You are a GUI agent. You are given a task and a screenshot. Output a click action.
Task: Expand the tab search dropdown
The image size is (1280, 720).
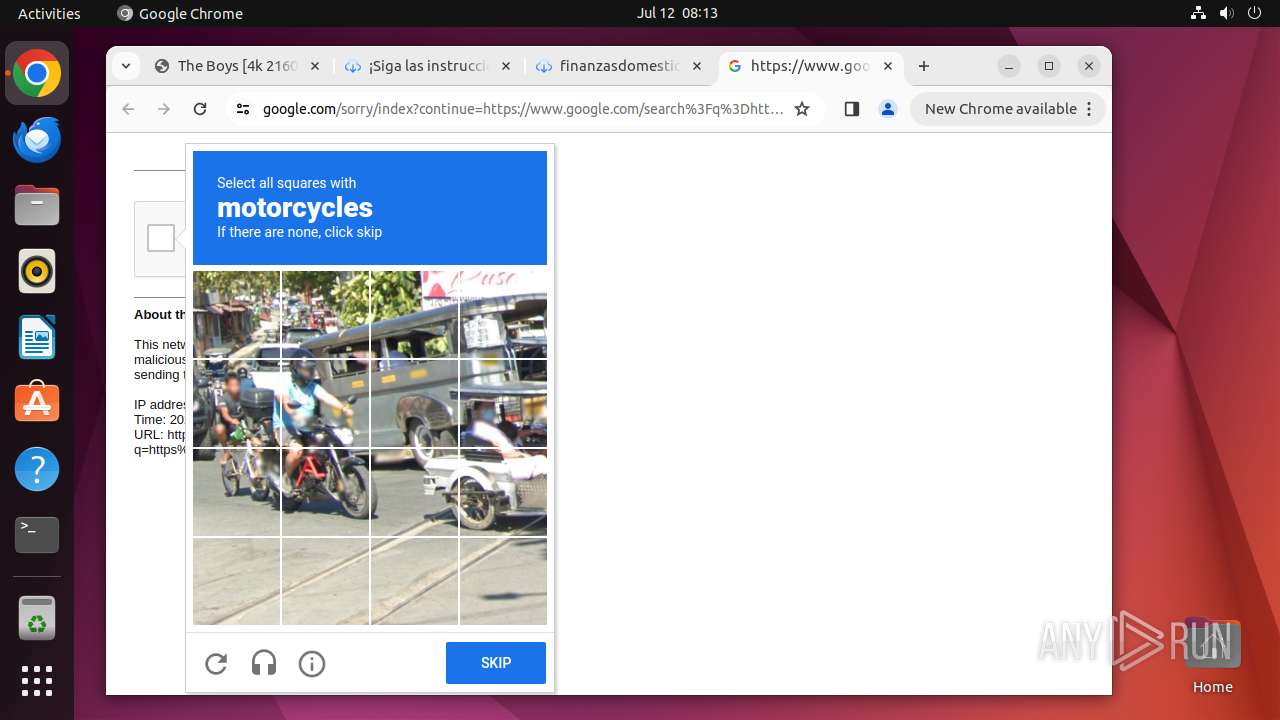[125, 66]
